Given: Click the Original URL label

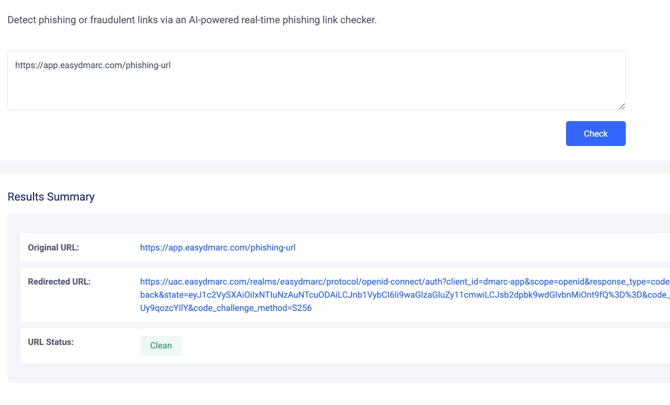Looking at the screenshot, I should click(x=53, y=247).
